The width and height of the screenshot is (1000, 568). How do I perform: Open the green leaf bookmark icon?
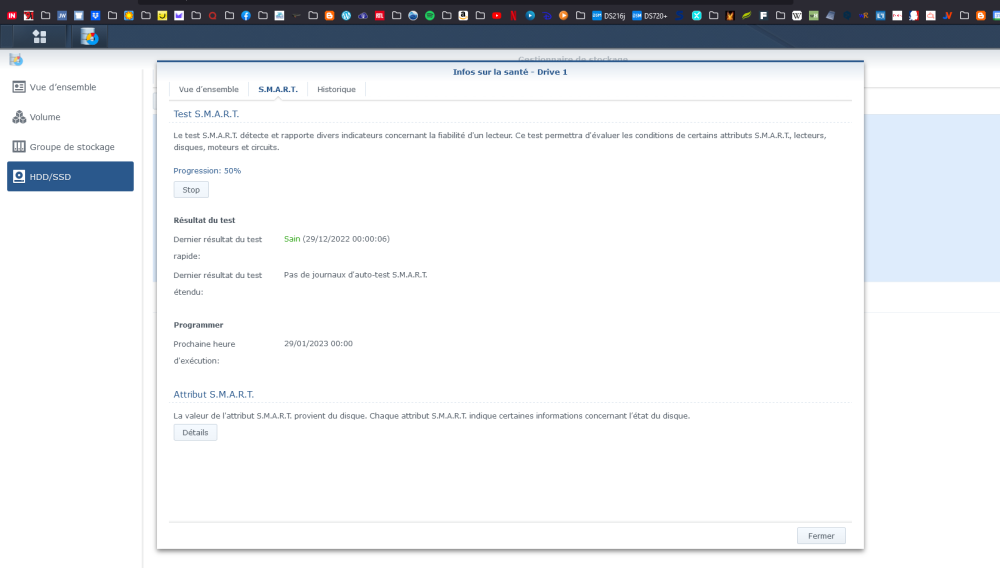[x=747, y=16]
